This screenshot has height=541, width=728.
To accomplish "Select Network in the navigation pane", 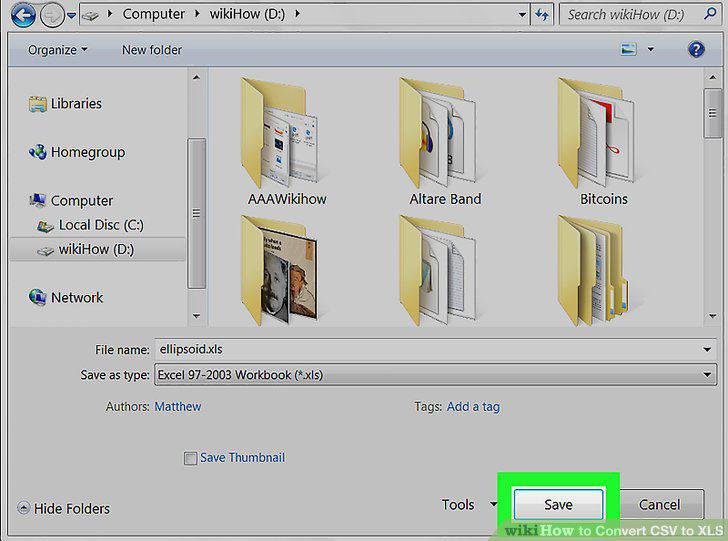I will pos(65,297).
